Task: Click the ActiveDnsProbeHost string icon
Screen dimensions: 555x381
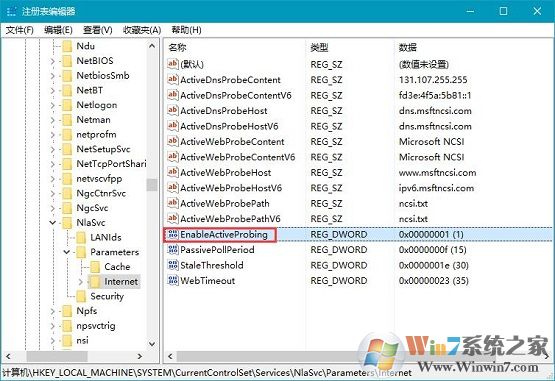Action: pyautogui.click(x=173, y=110)
